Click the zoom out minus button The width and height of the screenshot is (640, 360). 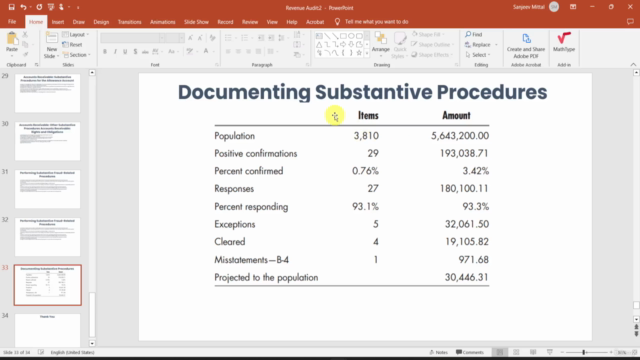(562, 352)
